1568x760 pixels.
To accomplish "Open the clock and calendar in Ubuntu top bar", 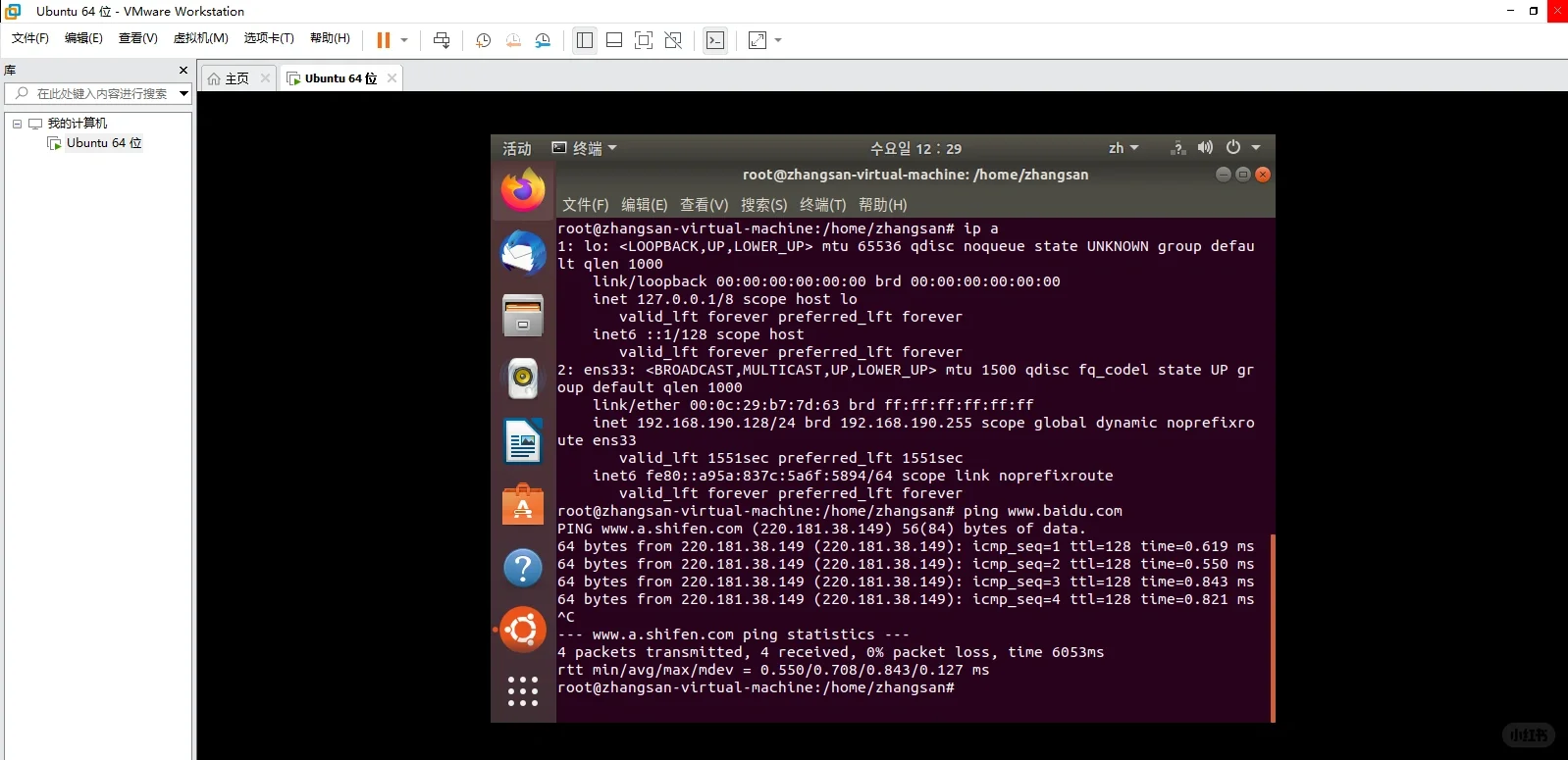I will (x=915, y=148).
